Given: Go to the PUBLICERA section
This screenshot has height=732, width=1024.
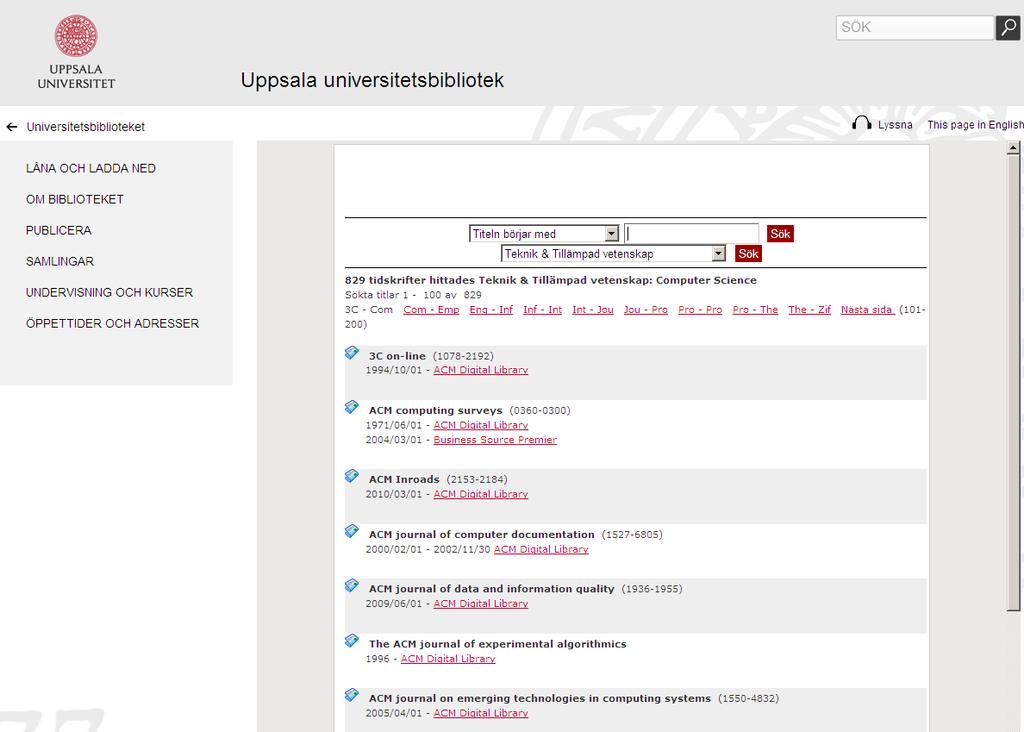Looking at the screenshot, I should tap(59, 231).
